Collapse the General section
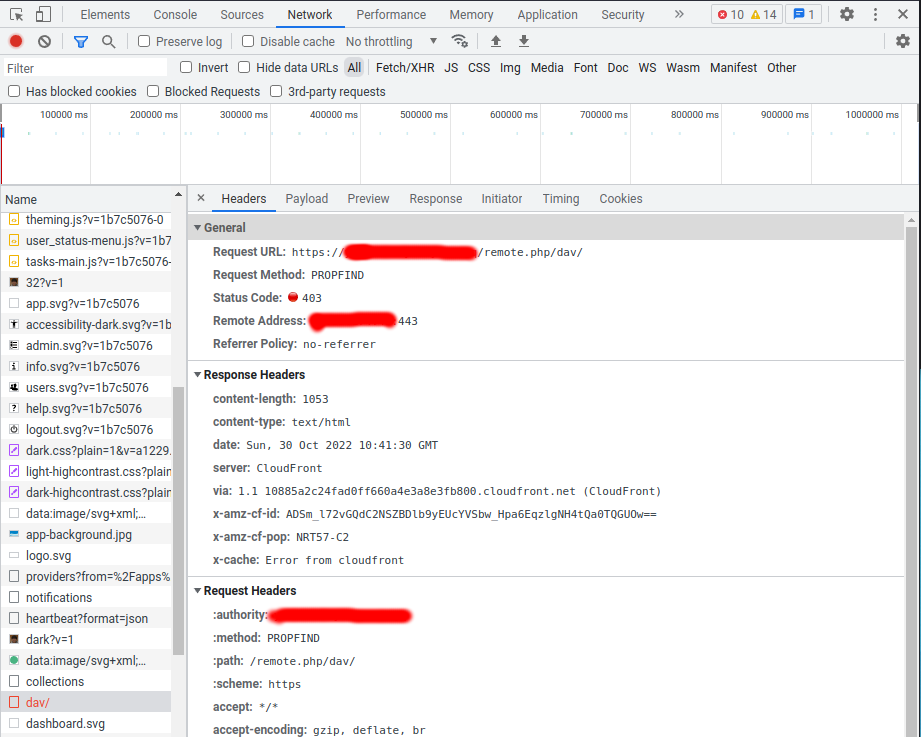Screen dimensions: 921x737 198,227
